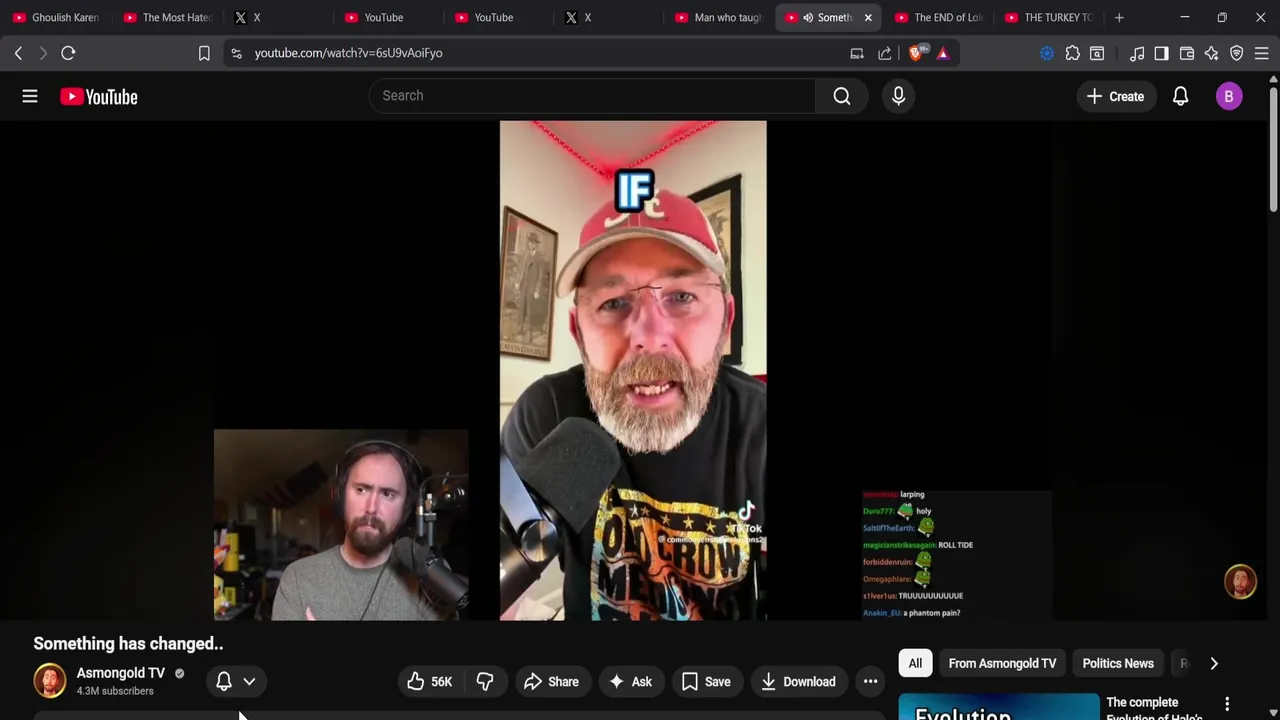Viewport: 1280px width, 720px height.
Task: Click the browser address bar URL
Action: [x=348, y=53]
